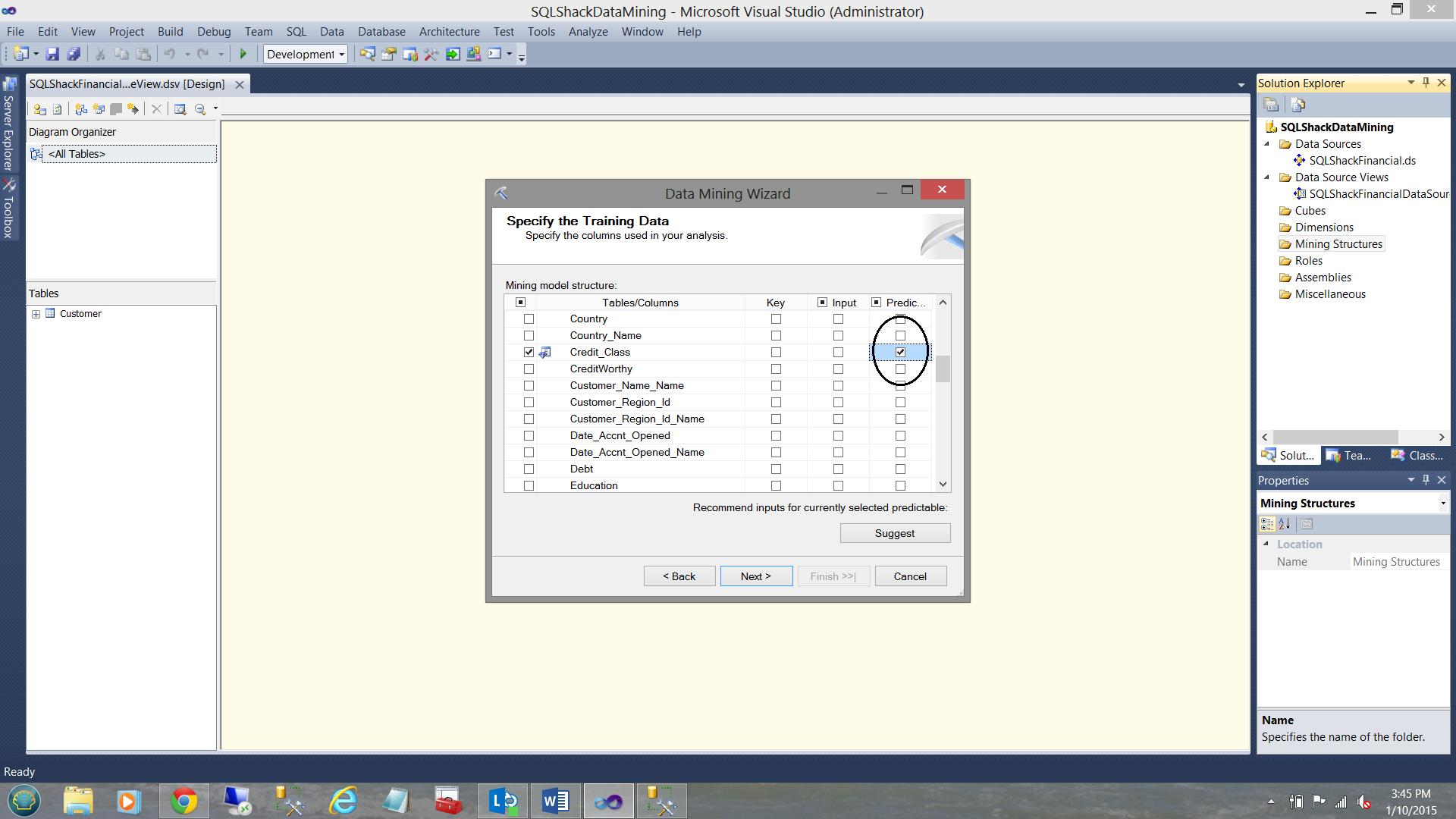Viewport: 1456px width, 819px height.
Task: Click Add/Remove Tables icon in designer toolbar
Action: (40, 109)
